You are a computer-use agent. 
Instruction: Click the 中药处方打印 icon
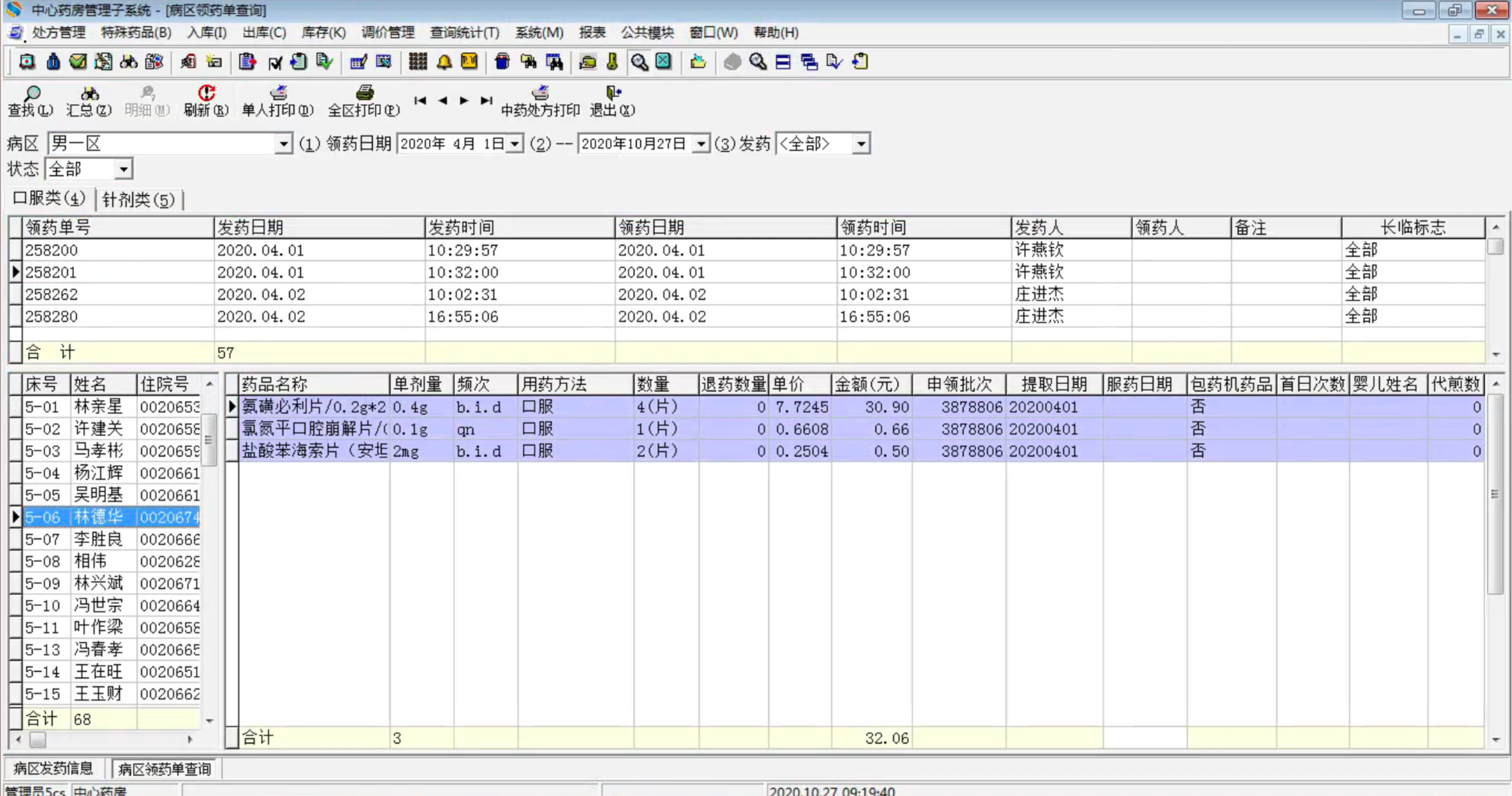coord(540,92)
